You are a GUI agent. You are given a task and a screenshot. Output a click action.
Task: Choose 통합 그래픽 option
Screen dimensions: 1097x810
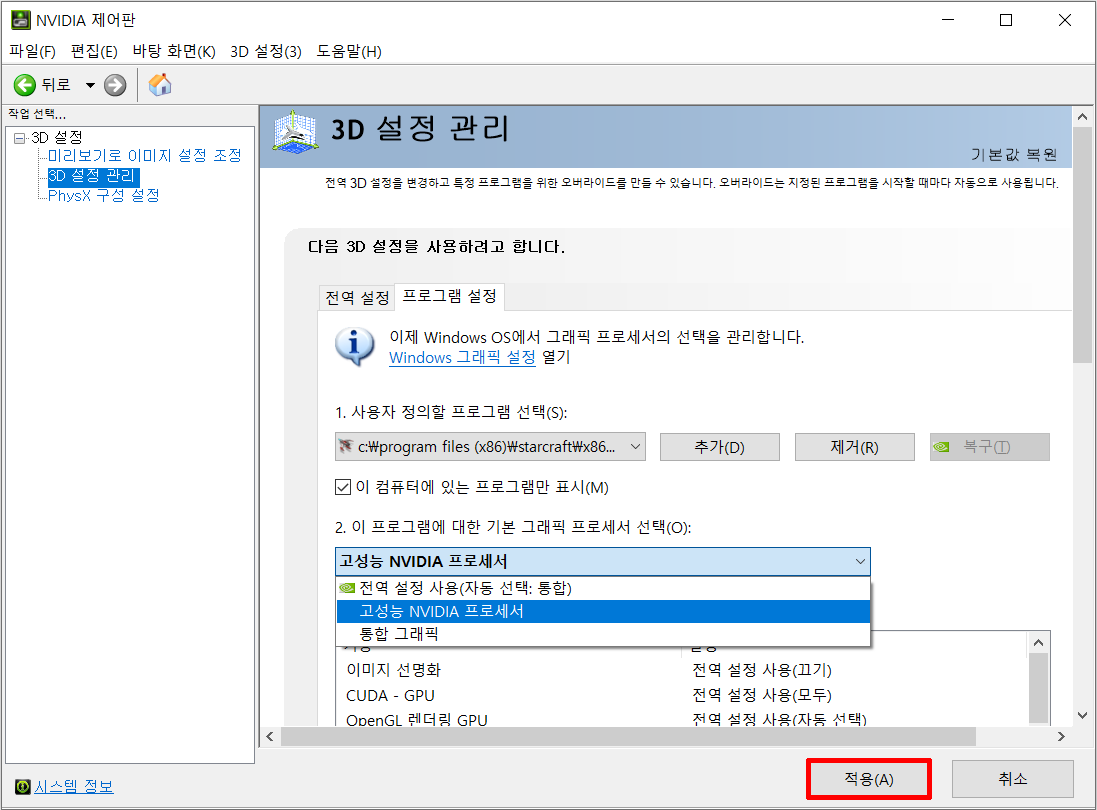tap(603, 634)
